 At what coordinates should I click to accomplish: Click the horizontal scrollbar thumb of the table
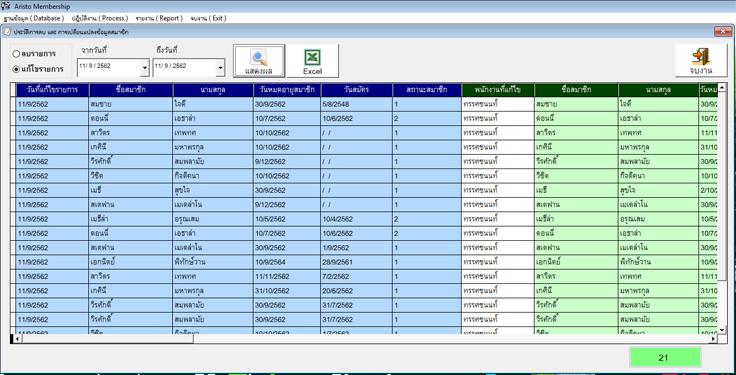(x=107, y=339)
